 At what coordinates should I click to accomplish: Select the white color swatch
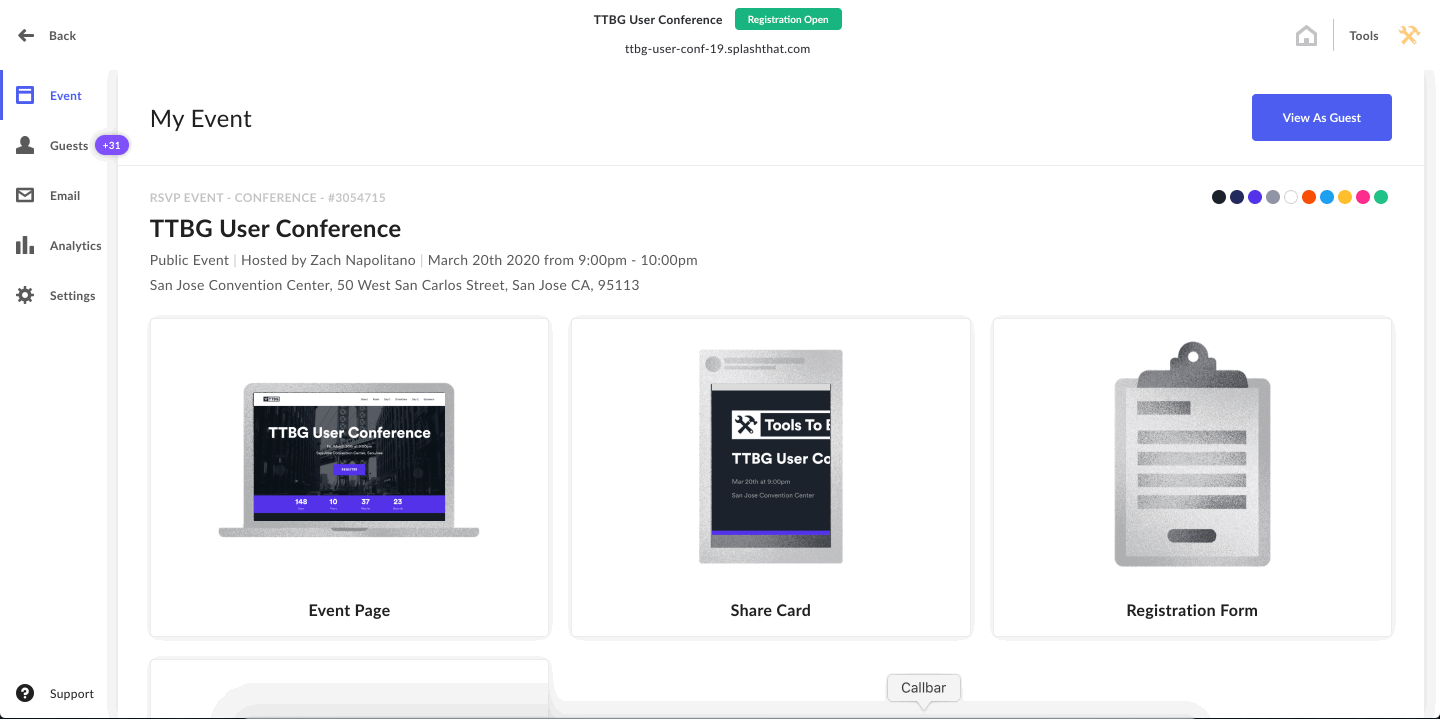pos(1291,197)
